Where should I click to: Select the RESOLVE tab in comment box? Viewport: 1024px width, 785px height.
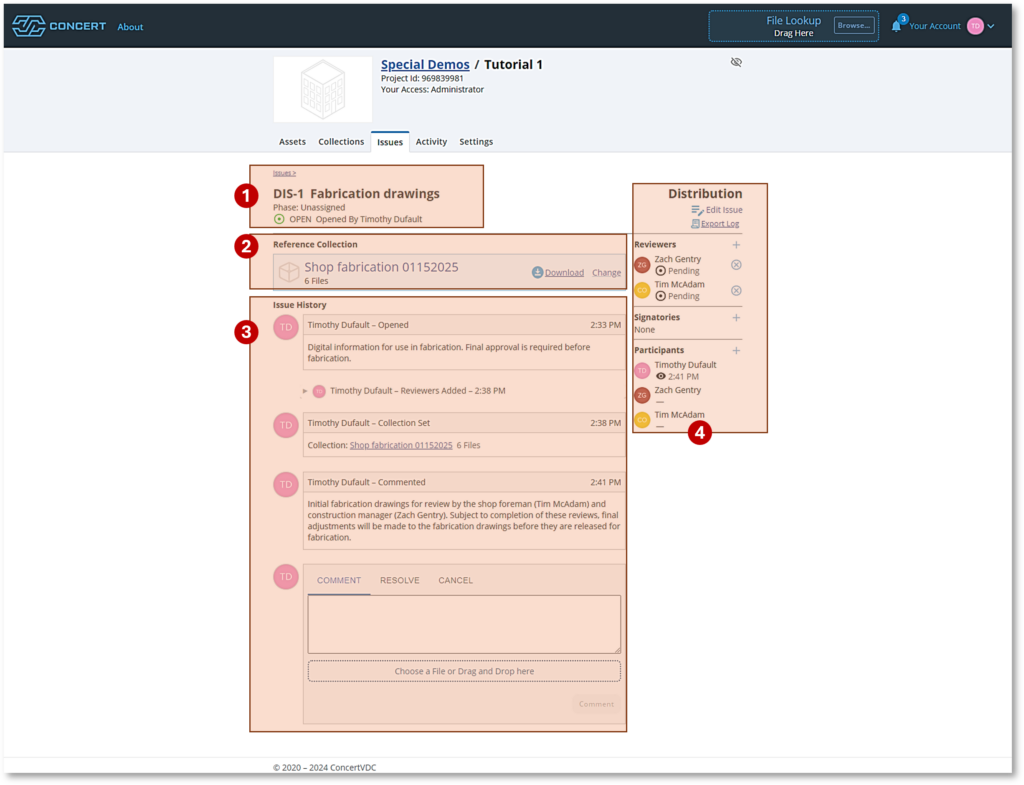pos(399,581)
